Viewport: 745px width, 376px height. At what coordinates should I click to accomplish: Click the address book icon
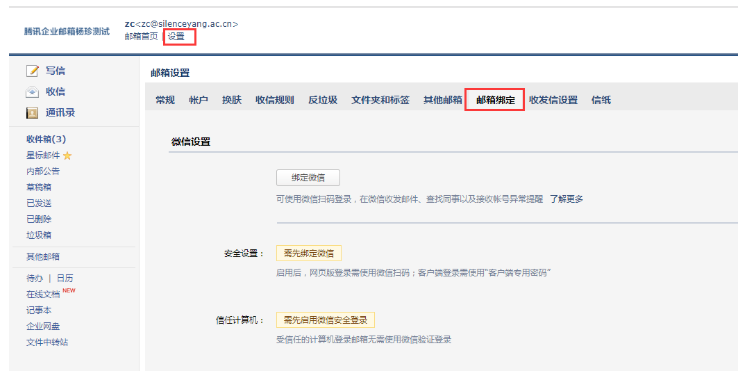(x=32, y=113)
